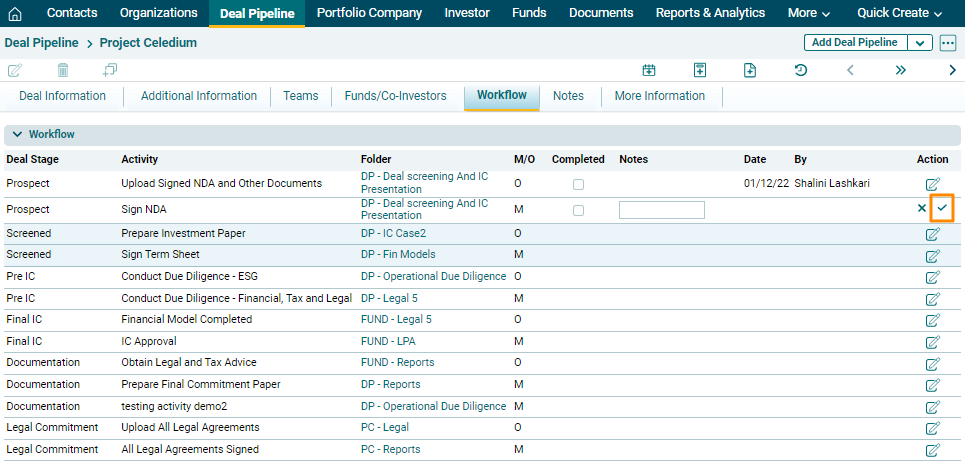
Task: Edit the Prepare Investment Paper activity row
Action: tap(932, 234)
